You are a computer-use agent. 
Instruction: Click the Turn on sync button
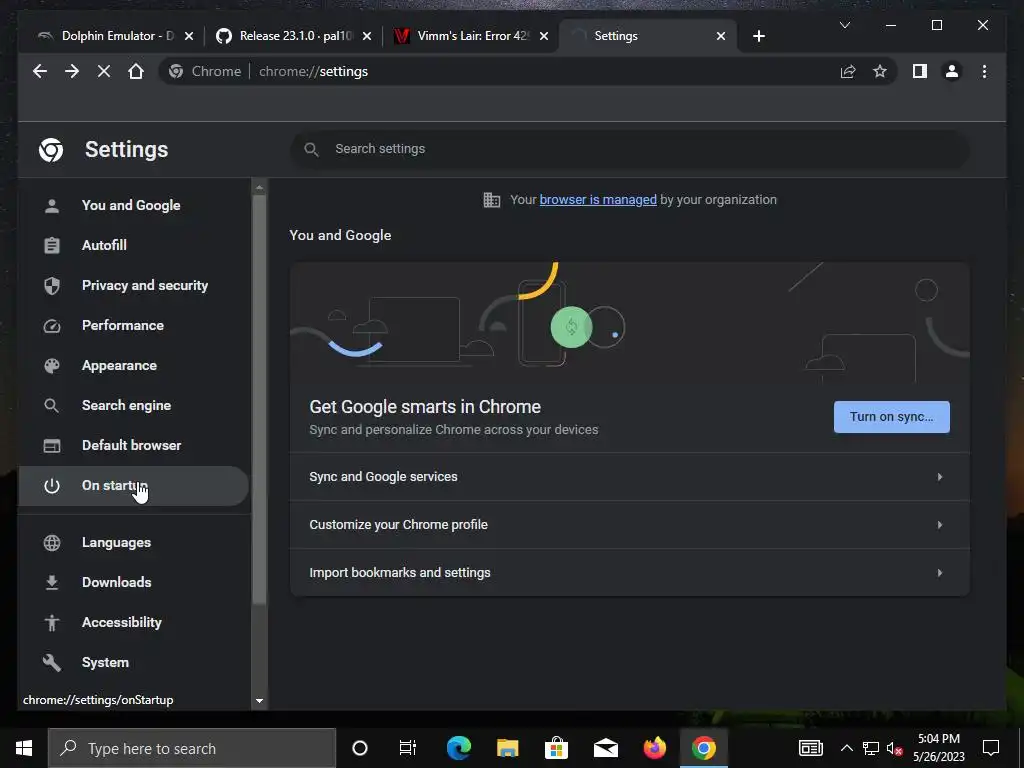tap(891, 417)
